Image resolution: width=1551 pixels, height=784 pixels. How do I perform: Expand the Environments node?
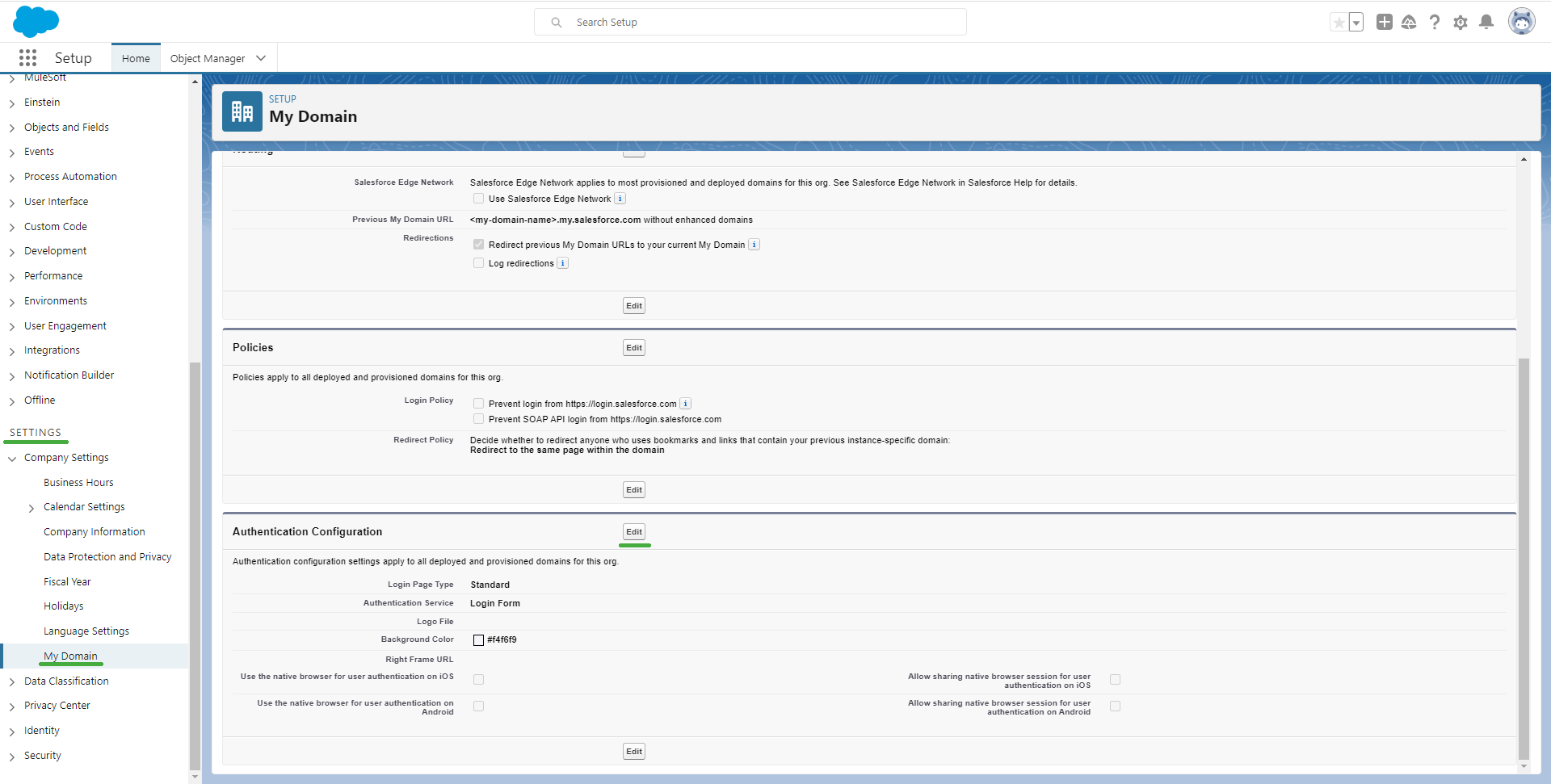coord(12,302)
